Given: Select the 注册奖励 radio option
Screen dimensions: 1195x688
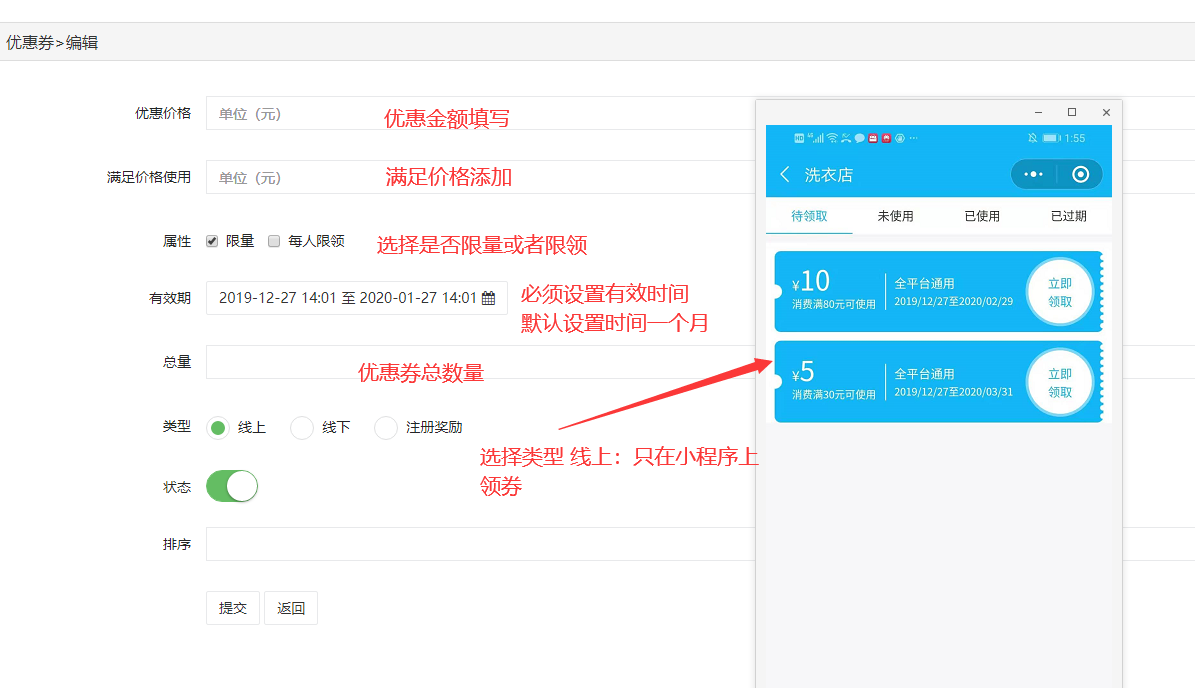Looking at the screenshot, I should coord(386,427).
